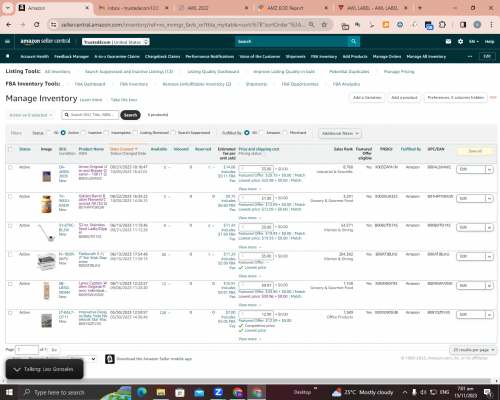Open the Chrome three-dot menu
This screenshot has width=500, height=400.
pyautogui.click(x=491, y=25)
